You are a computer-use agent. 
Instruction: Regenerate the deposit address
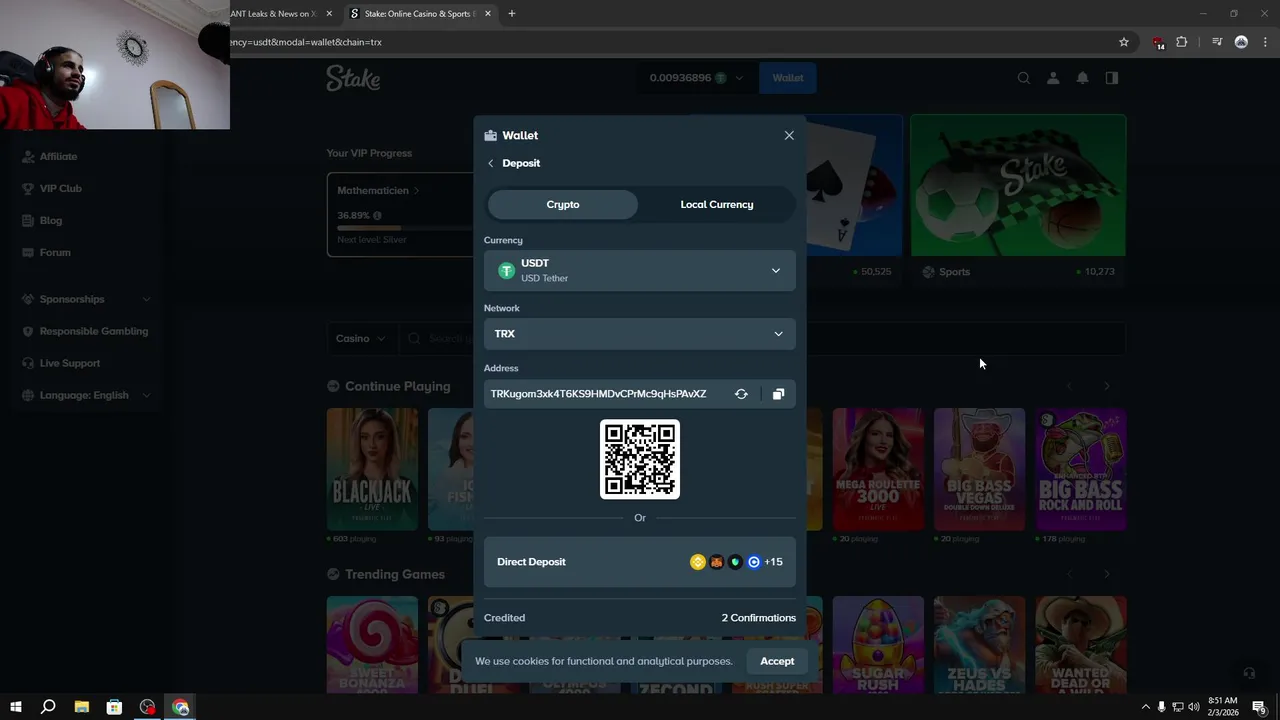741,394
